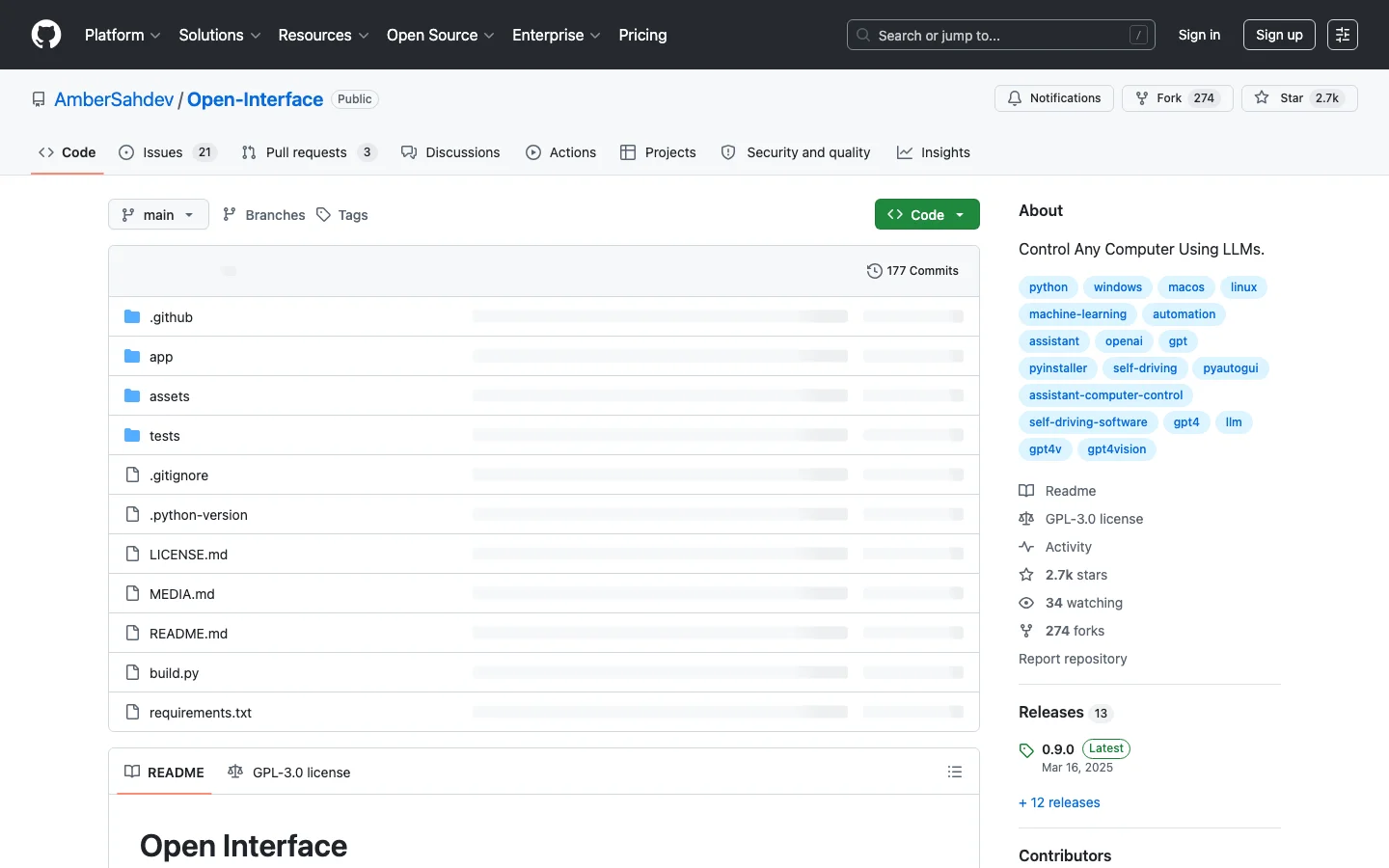The image size is (1389, 868).
Task: Click the Report repository link
Action: [x=1073, y=659]
